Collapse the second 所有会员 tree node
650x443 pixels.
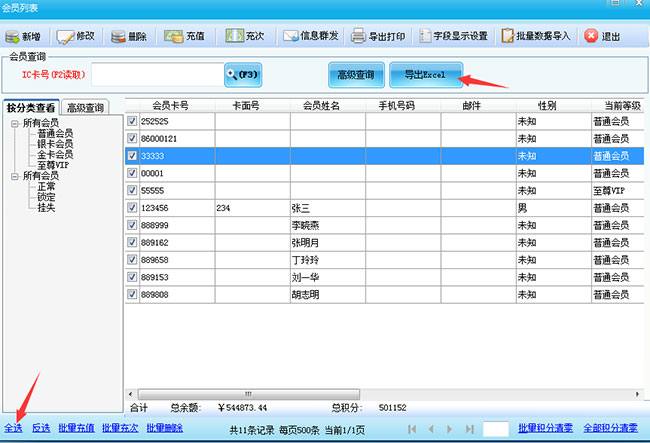(x=14, y=176)
